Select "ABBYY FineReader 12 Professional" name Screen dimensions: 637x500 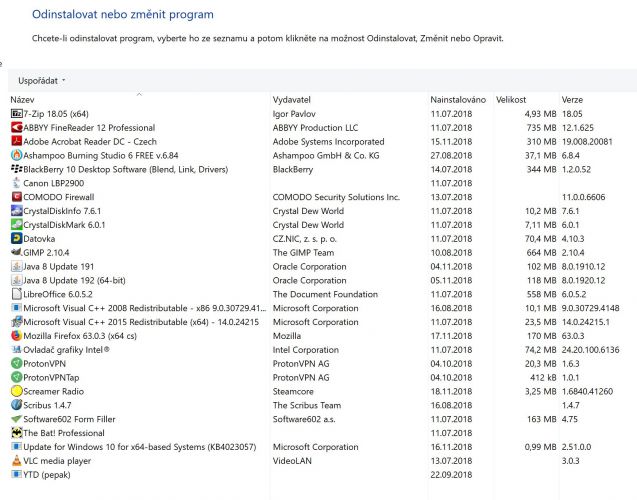click(x=89, y=128)
